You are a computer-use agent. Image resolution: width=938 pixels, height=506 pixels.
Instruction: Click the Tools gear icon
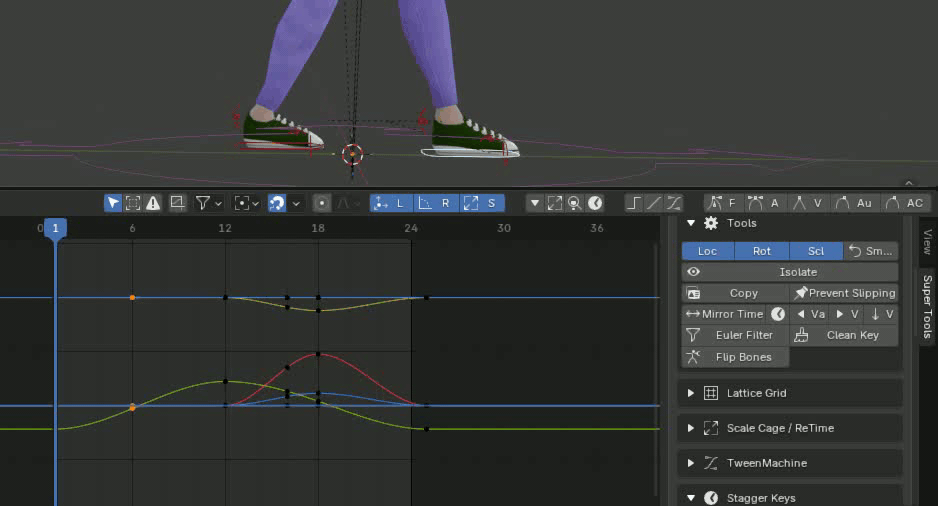[711, 223]
